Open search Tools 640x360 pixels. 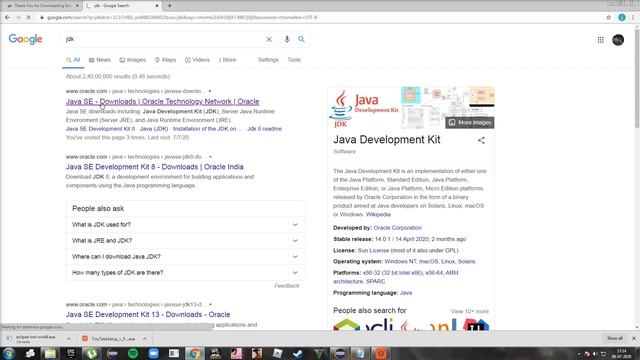click(294, 60)
